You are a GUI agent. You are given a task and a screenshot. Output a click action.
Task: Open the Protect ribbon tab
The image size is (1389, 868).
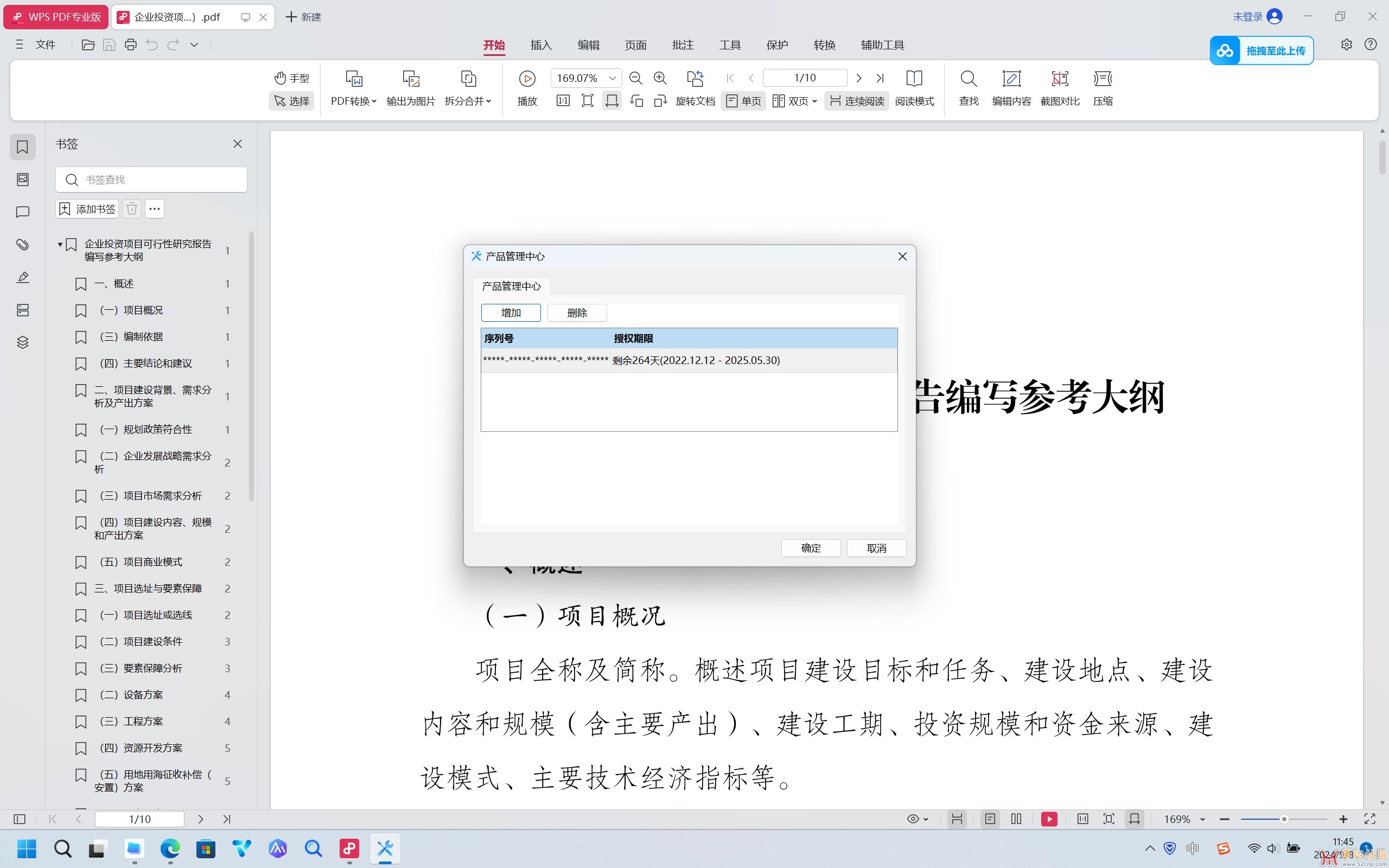pyautogui.click(x=776, y=45)
